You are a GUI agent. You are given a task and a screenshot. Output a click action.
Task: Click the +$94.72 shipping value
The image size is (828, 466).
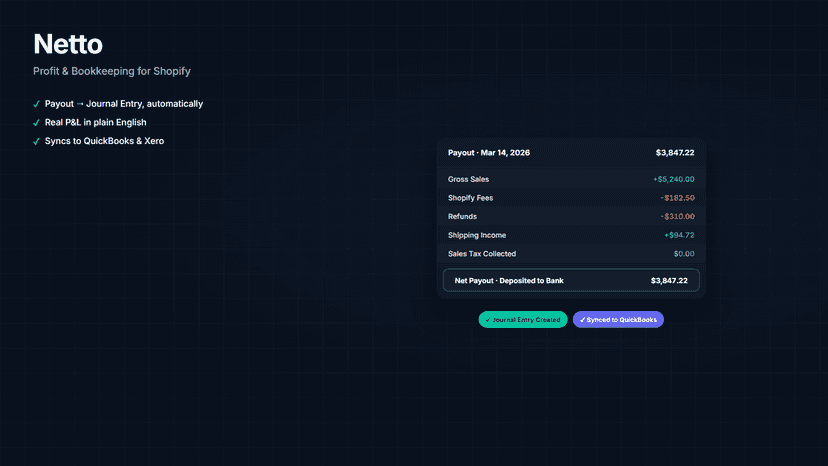pyautogui.click(x=679, y=235)
